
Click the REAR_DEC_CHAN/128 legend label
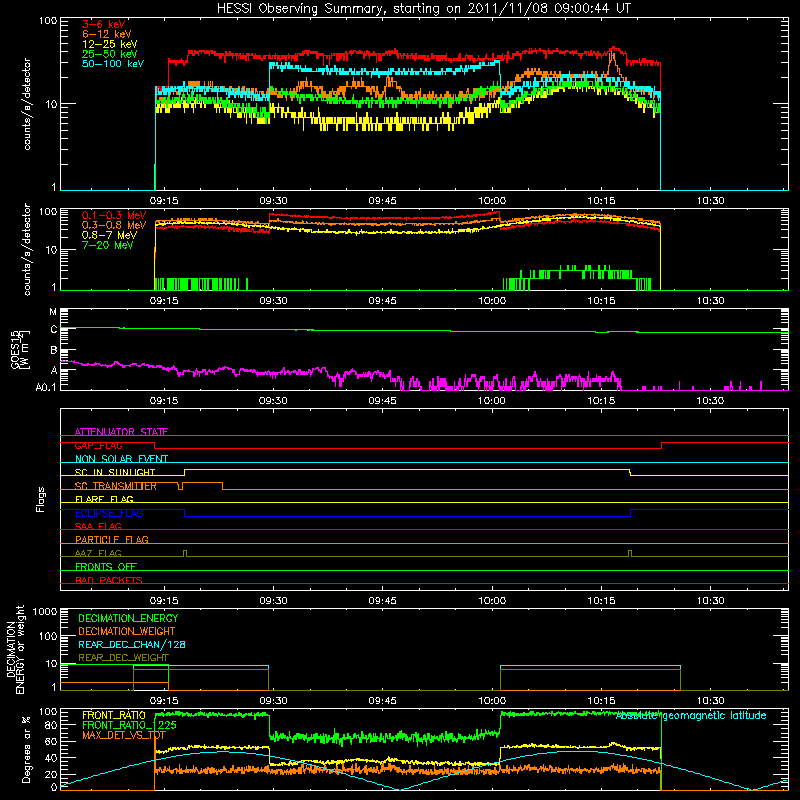[x=132, y=644]
